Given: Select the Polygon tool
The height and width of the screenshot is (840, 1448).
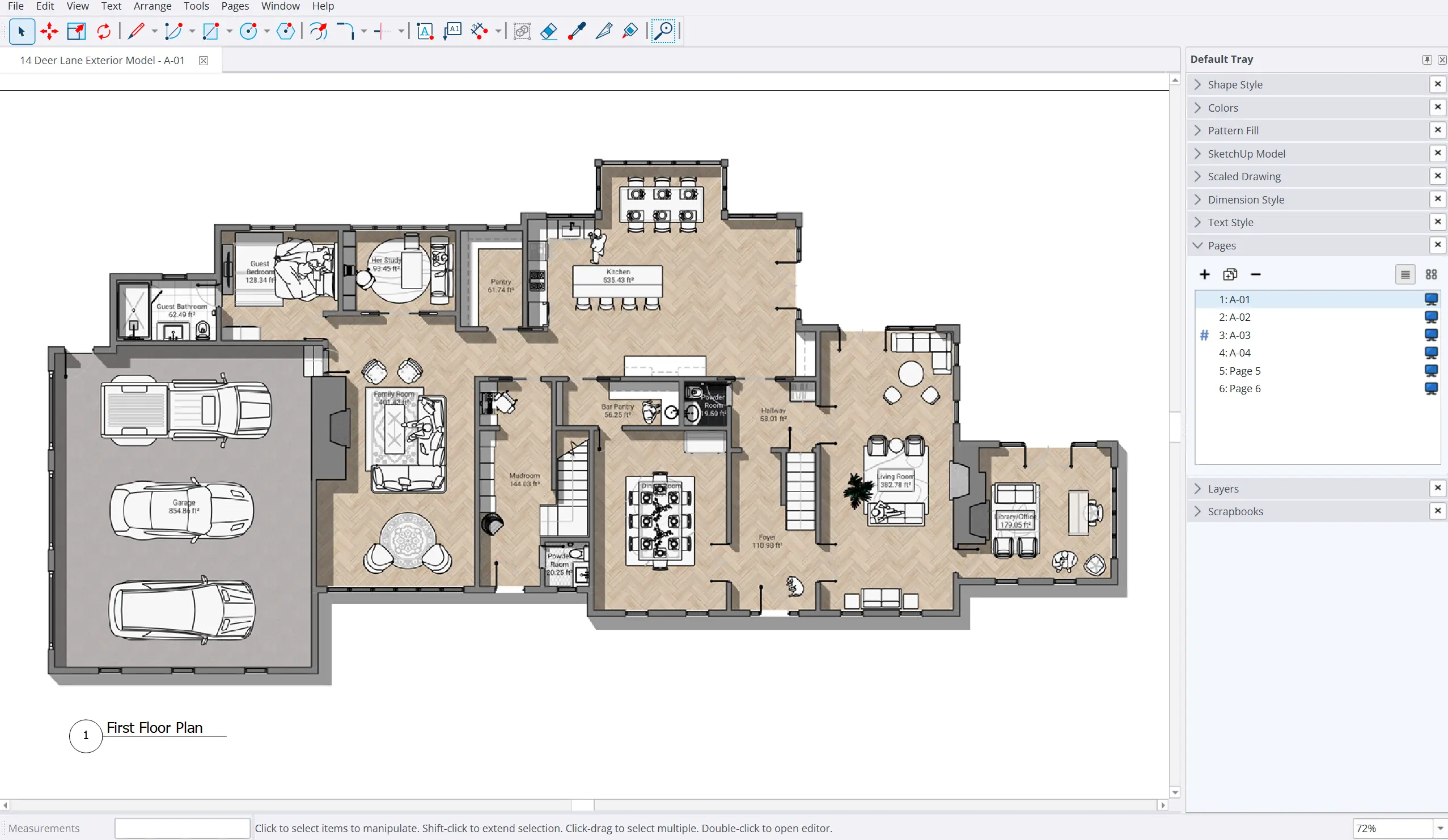Looking at the screenshot, I should click(286, 31).
